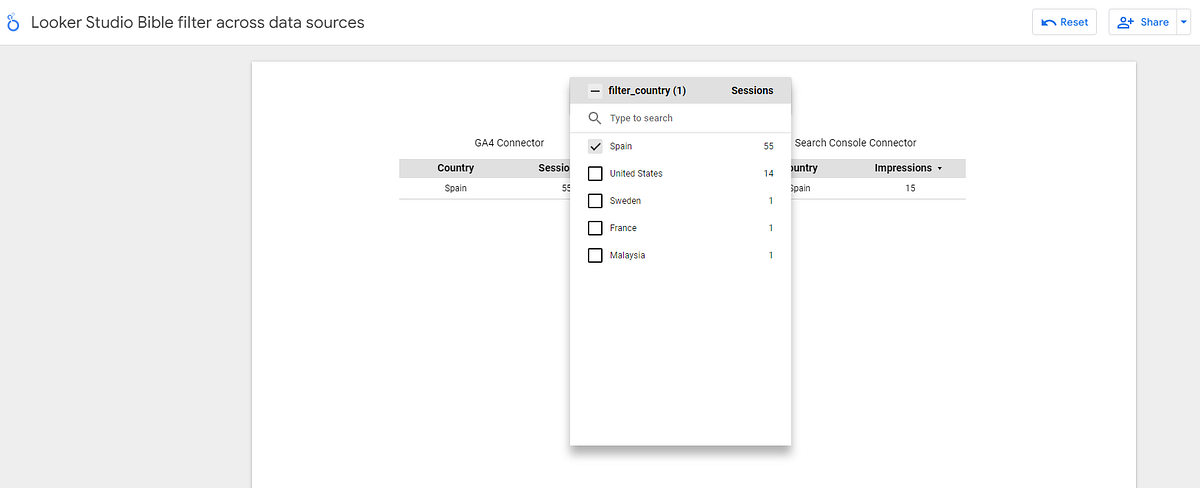Click the Share person-plus icon
The image size is (1200, 488).
(x=1126, y=22)
